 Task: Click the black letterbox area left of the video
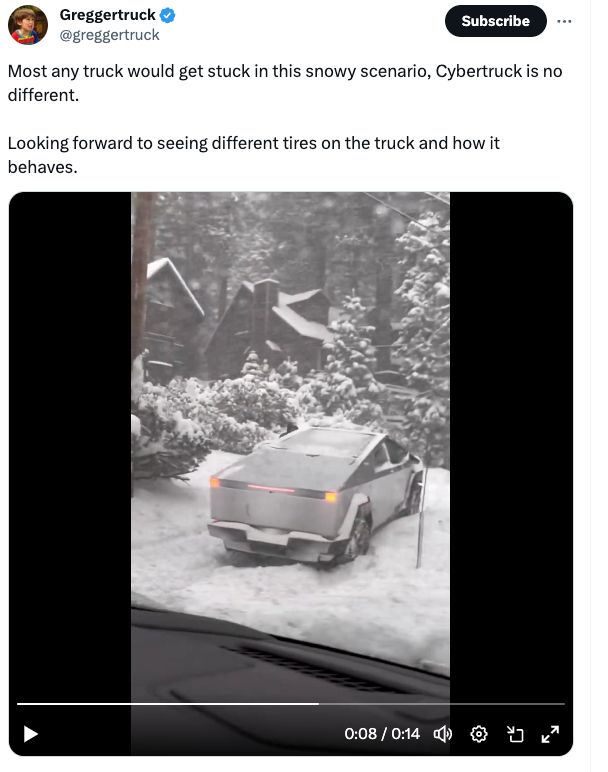tap(70, 443)
